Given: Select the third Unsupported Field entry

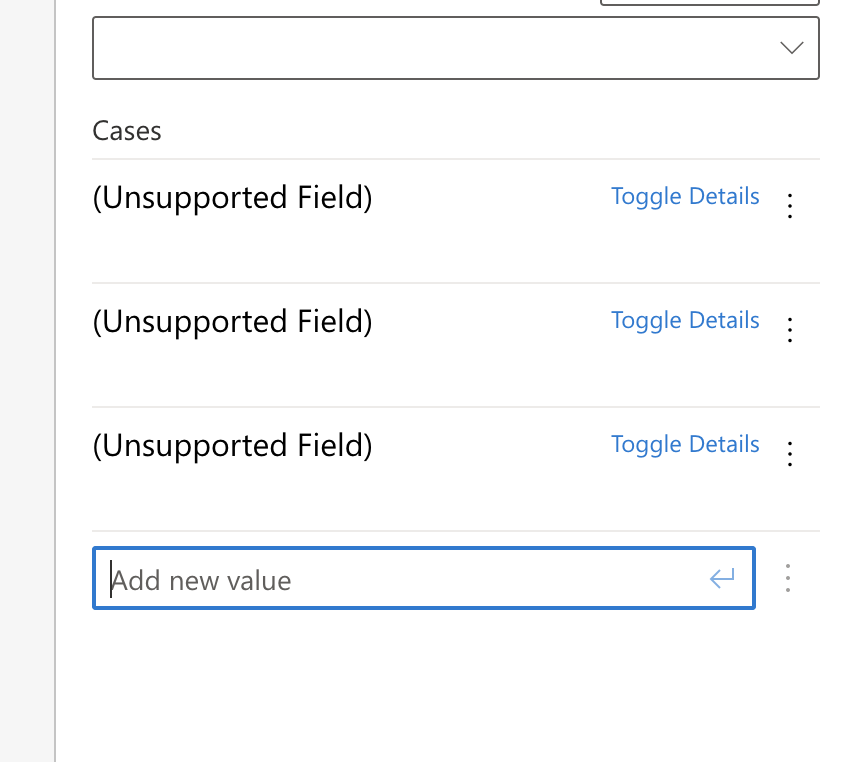Looking at the screenshot, I should coord(232,446).
